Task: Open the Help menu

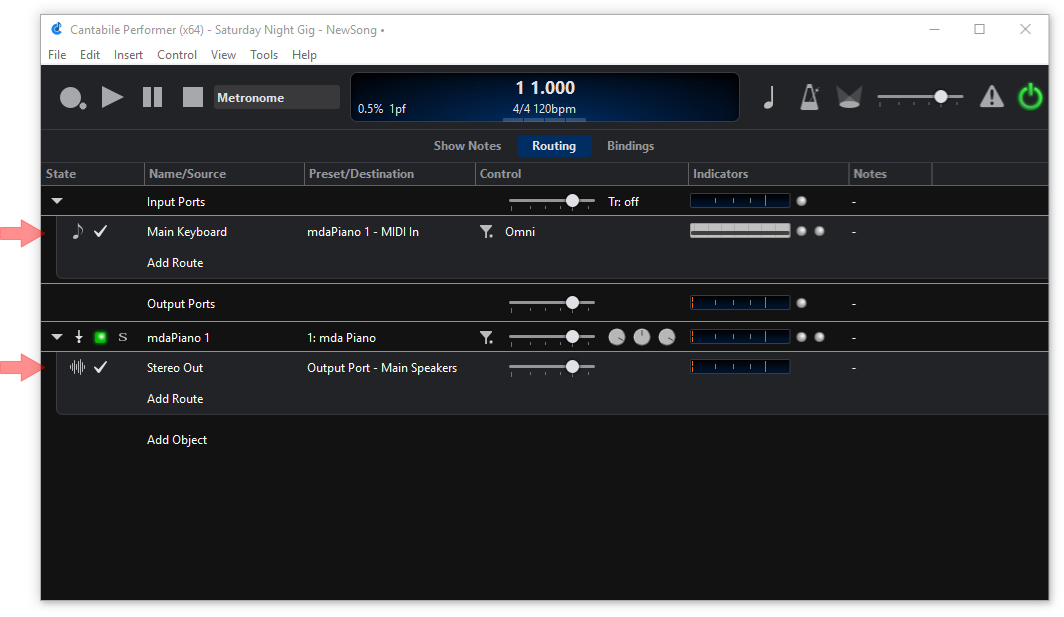Action: point(304,55)
